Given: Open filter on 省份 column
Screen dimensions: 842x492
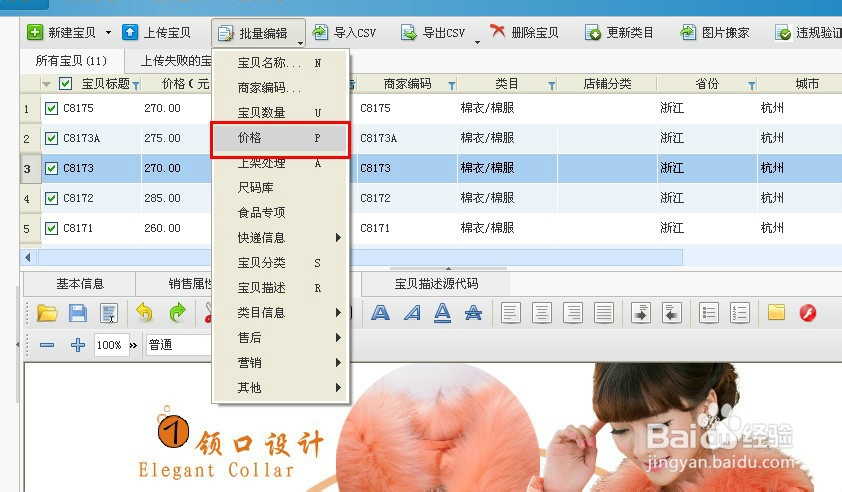Looking at the screenshot, I should 752,85.
